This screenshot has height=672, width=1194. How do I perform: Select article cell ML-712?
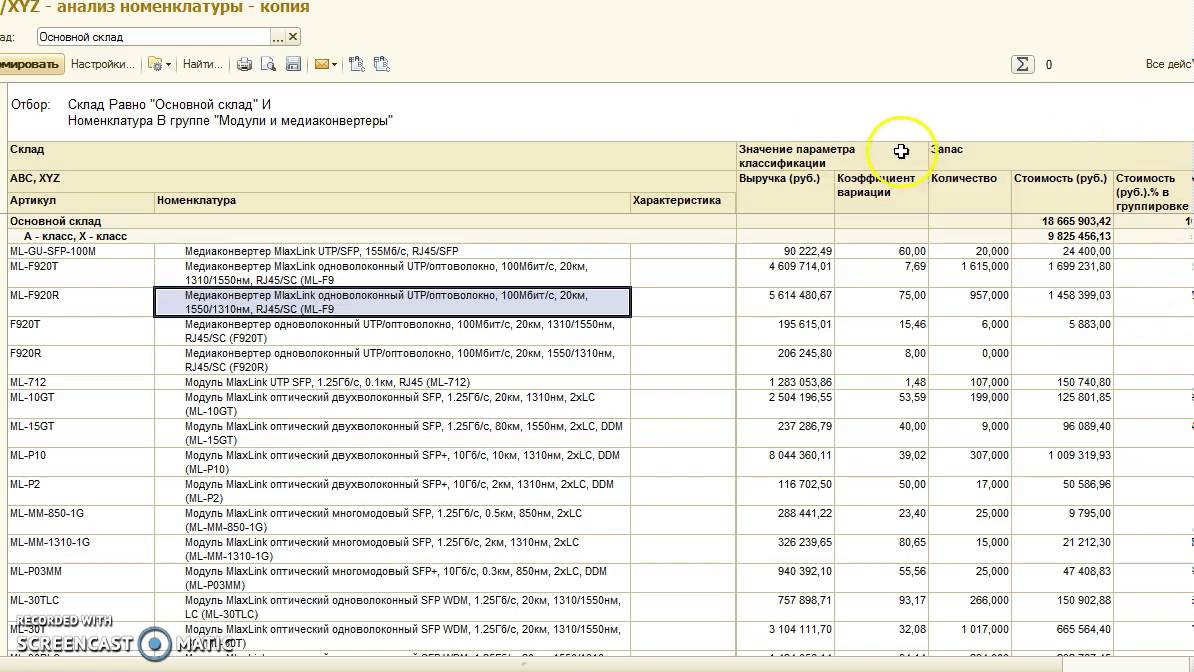pyautogui.click(x=81, y=382)
